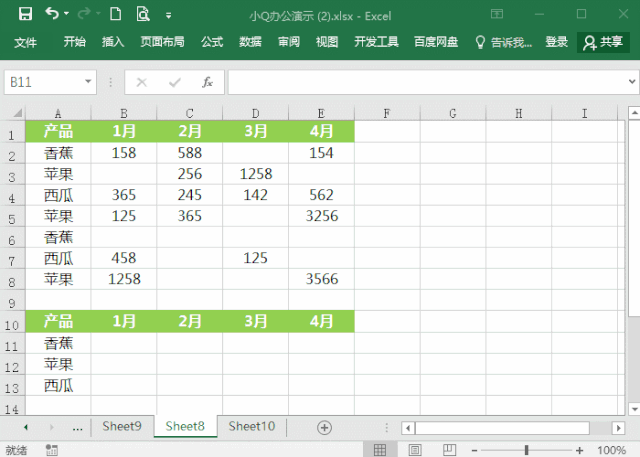Click the zoom out minus button
Image resolution: width=640 pixels, height=457 pixels.
pos(474,450)
